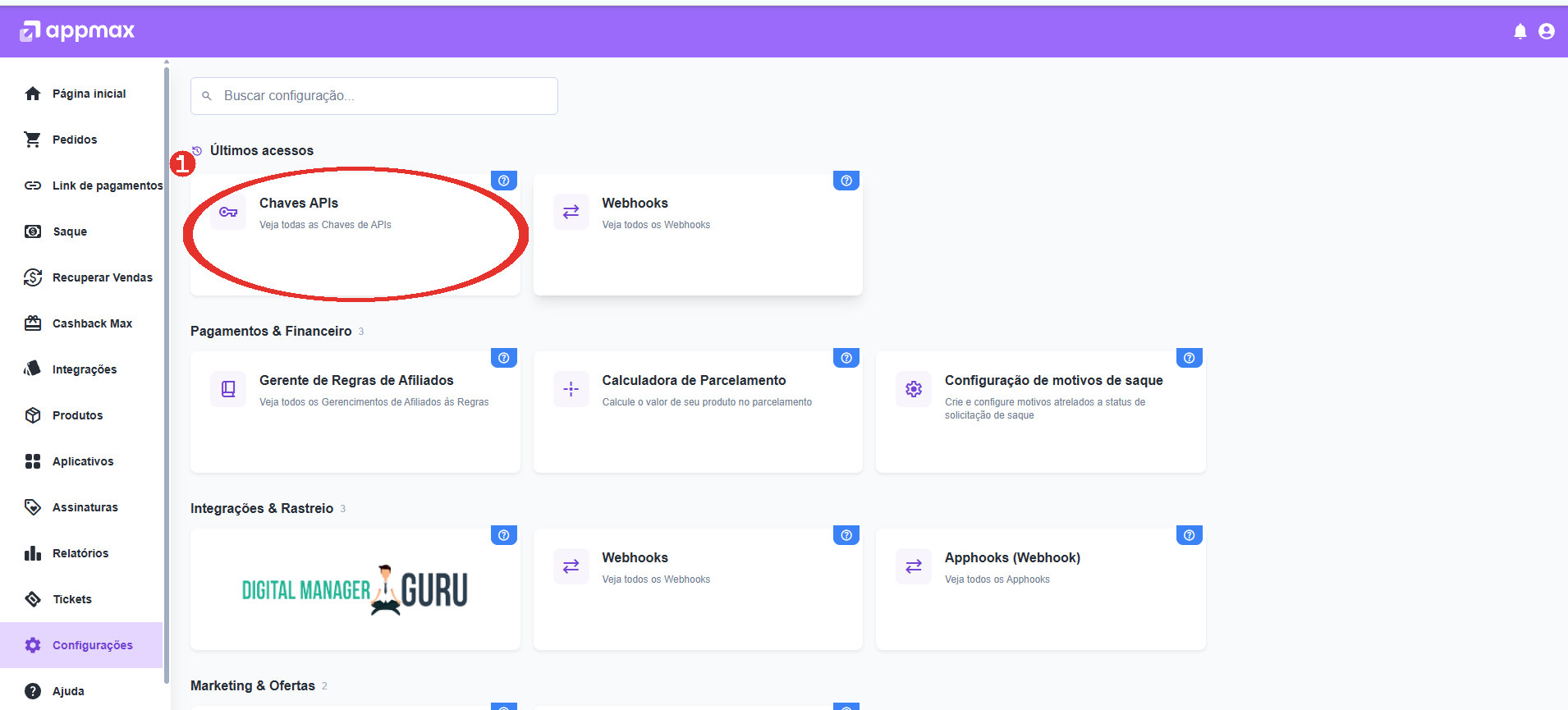Open the notifications bell
This screenshot has width=1568, height=710.
(1520, 31)
